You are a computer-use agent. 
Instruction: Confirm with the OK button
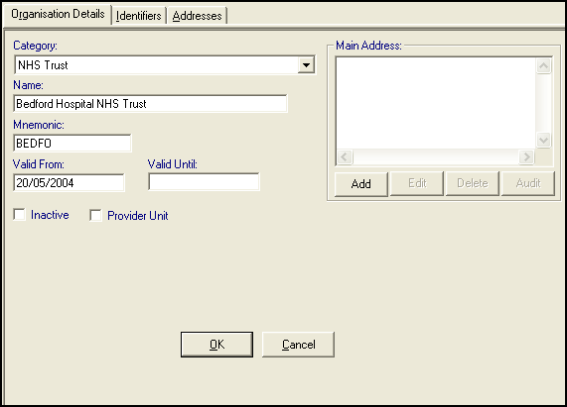tap(217, 344)
